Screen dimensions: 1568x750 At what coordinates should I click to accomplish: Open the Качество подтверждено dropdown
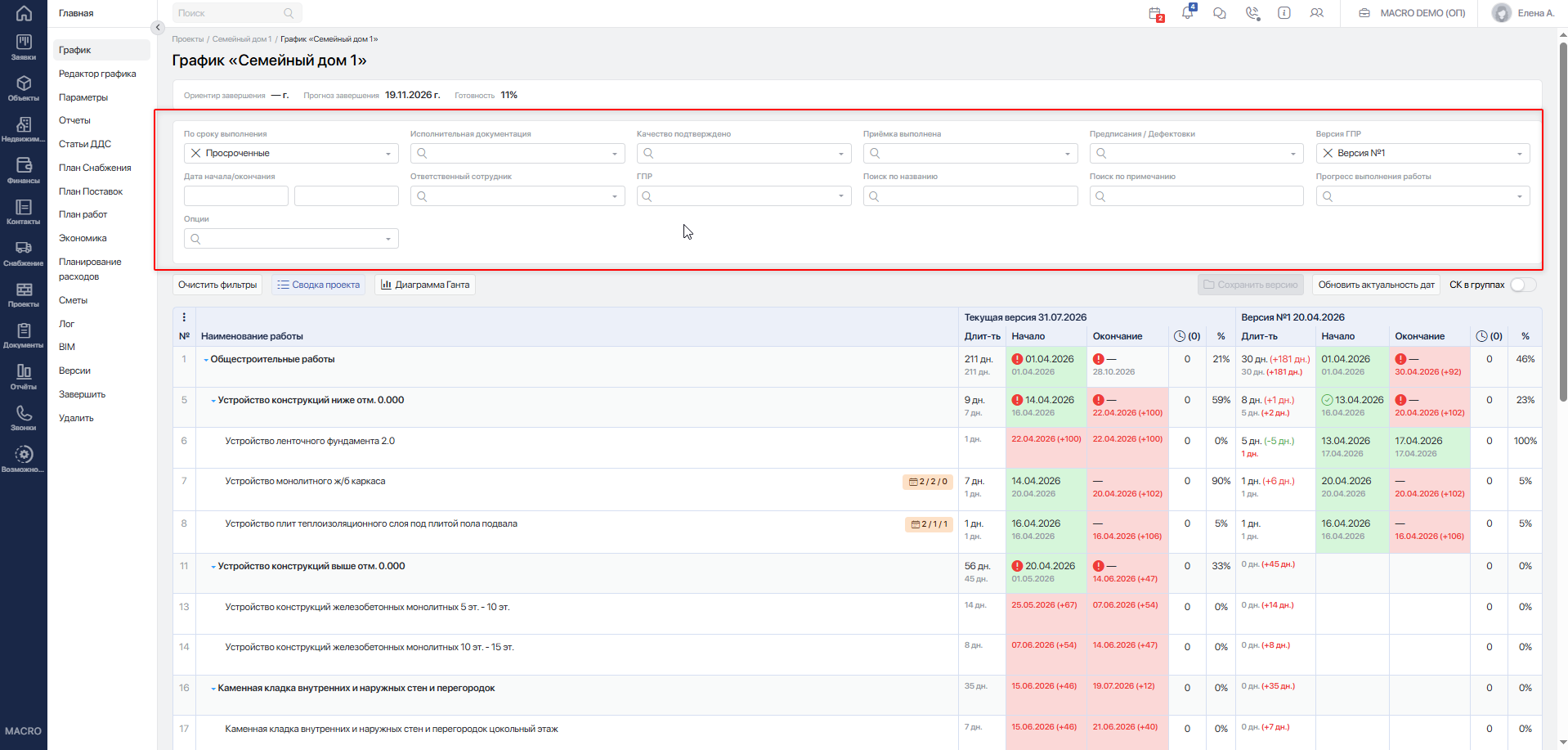[x=744, y=153]
